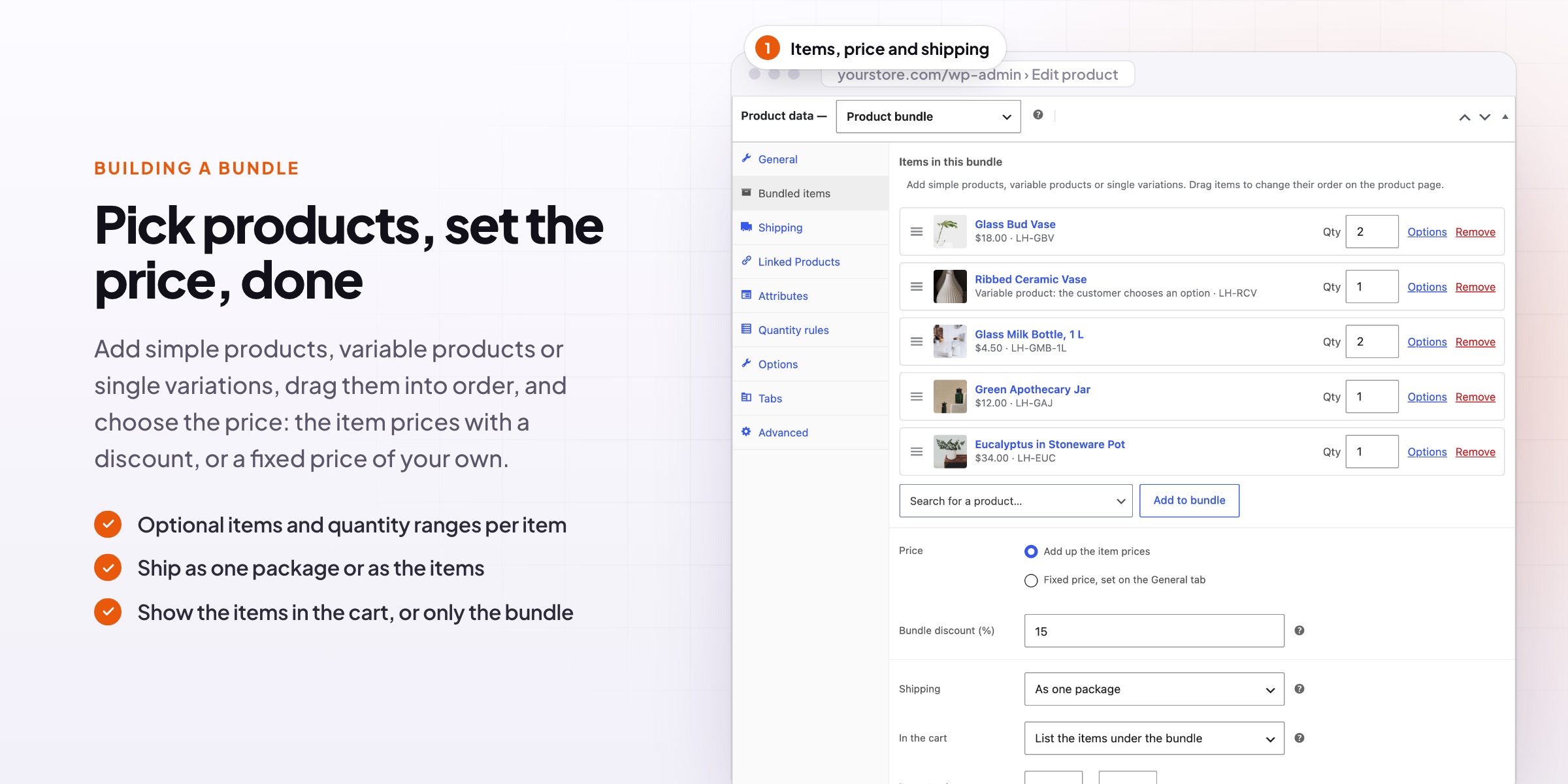Open the Search for a product dropdown
The height and width of the screenshot is (784, 1568).
pos(1016,501)
